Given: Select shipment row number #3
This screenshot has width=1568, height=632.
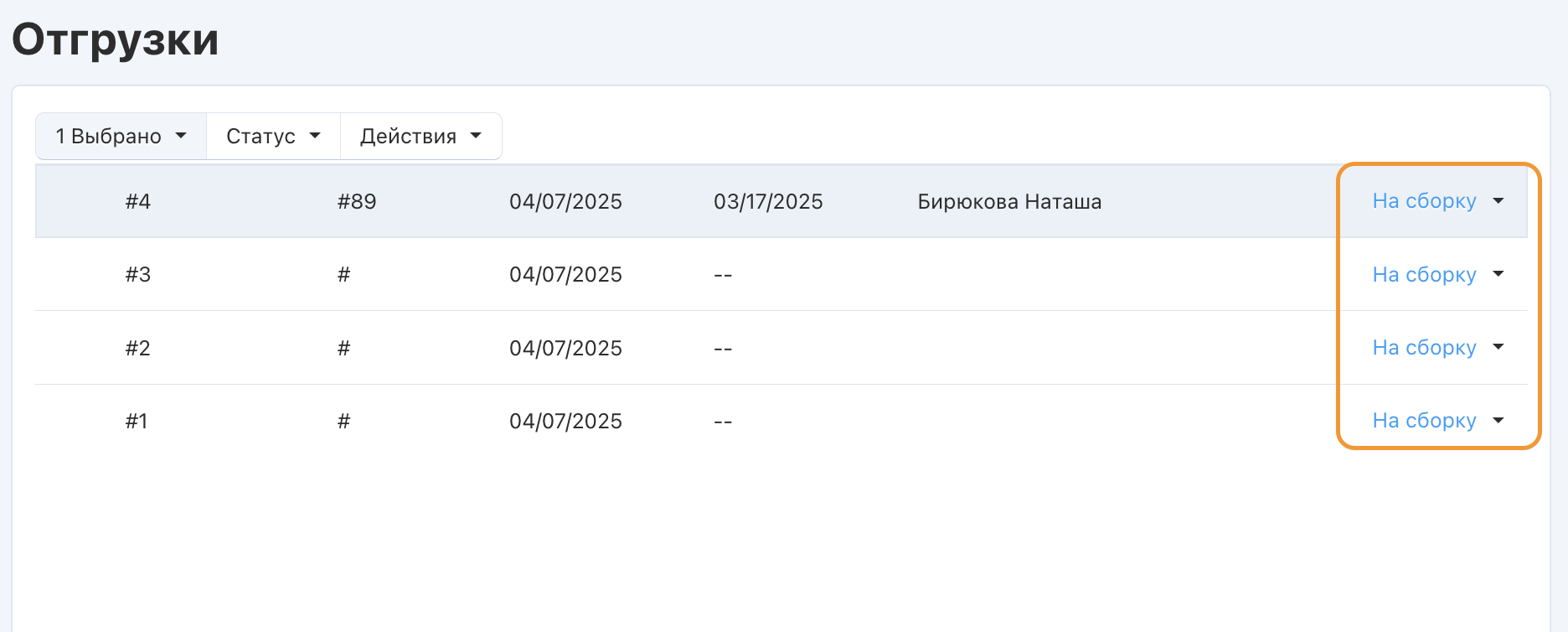Looking at the screenshot, I should [138, 275].
